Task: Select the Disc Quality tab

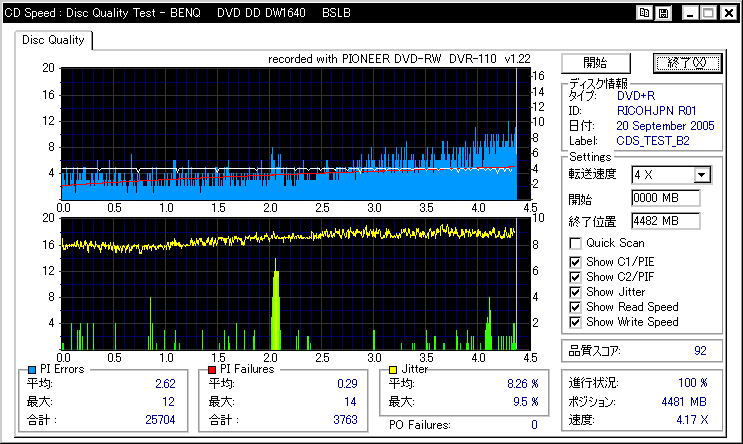Action: (x=53, y=40)
